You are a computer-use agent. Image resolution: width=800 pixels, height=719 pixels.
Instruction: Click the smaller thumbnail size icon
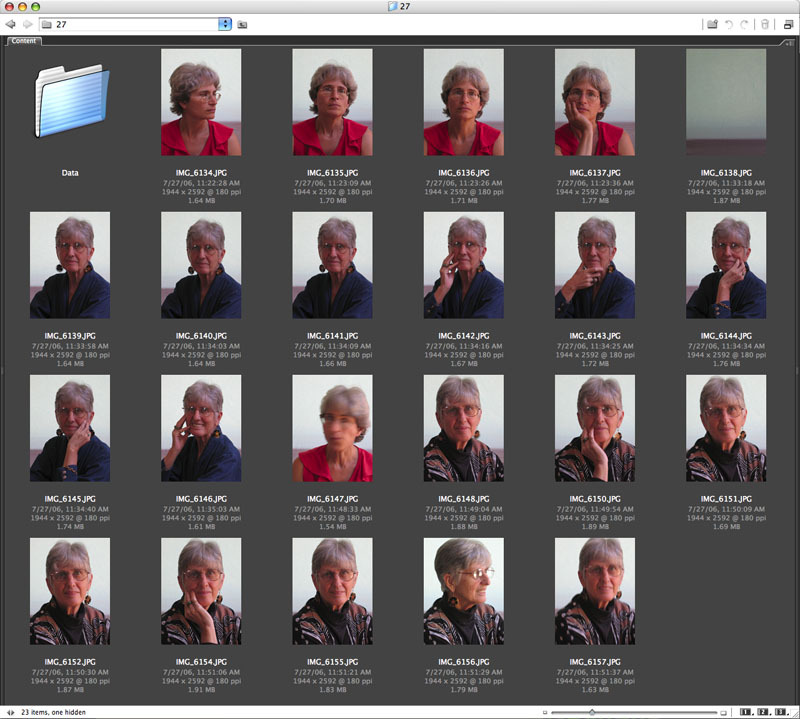(544, 712)
